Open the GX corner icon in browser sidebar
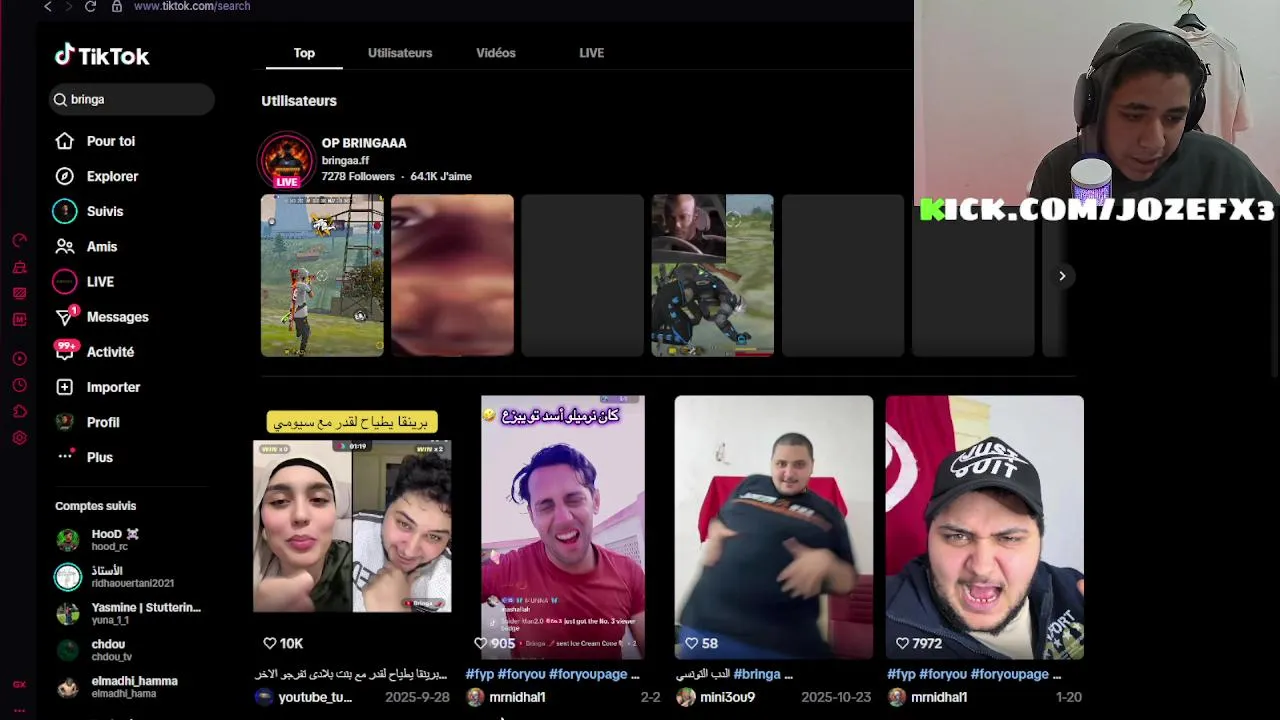The width and height of the screenshot is (1280, 720). 19,684
